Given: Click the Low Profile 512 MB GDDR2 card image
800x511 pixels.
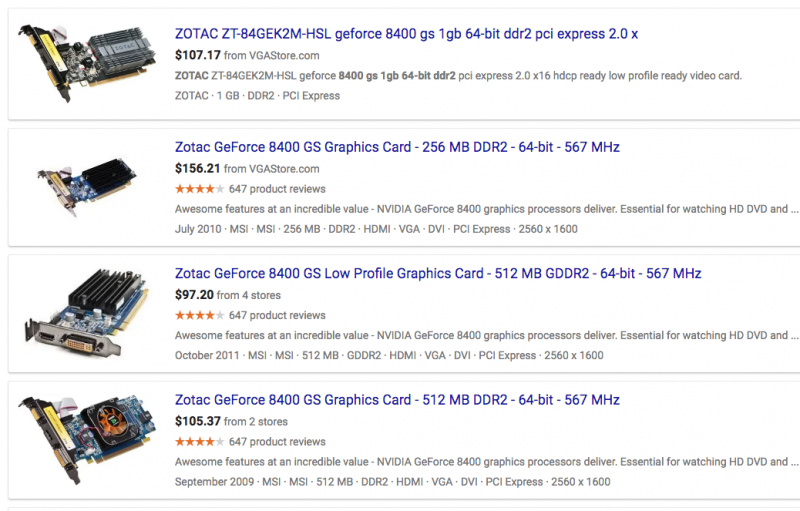Looking at the screenshot, I should point(87,312).
